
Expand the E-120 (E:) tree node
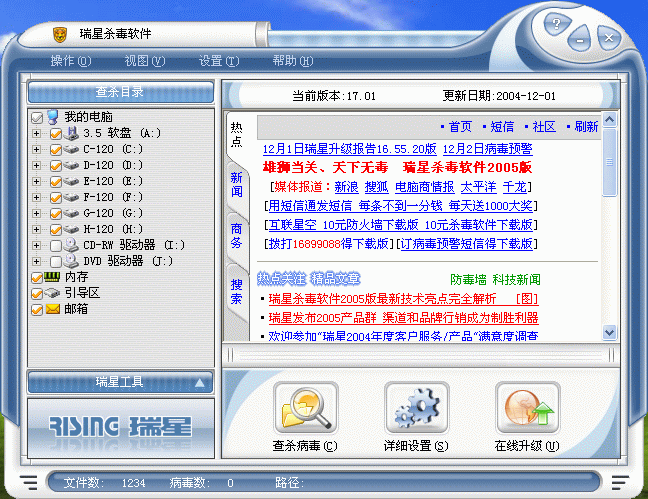point(36,181)
